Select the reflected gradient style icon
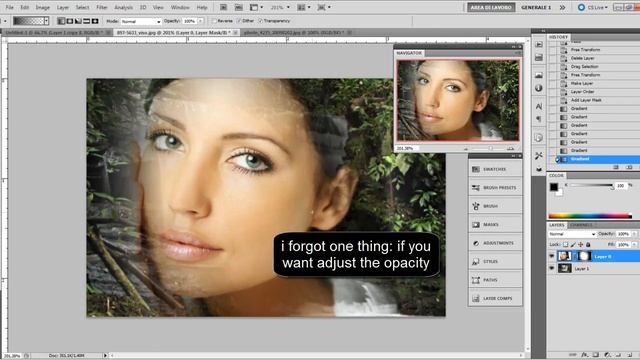This screenshot has width=640, height=360. pos(87,21)
